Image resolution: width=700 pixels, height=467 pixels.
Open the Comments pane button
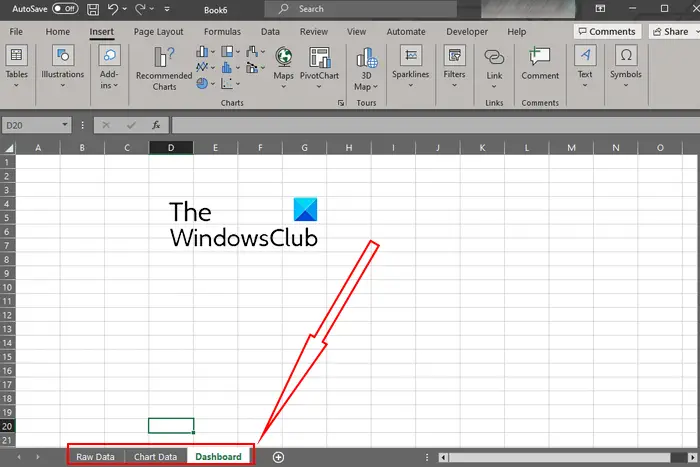[607, 32]
